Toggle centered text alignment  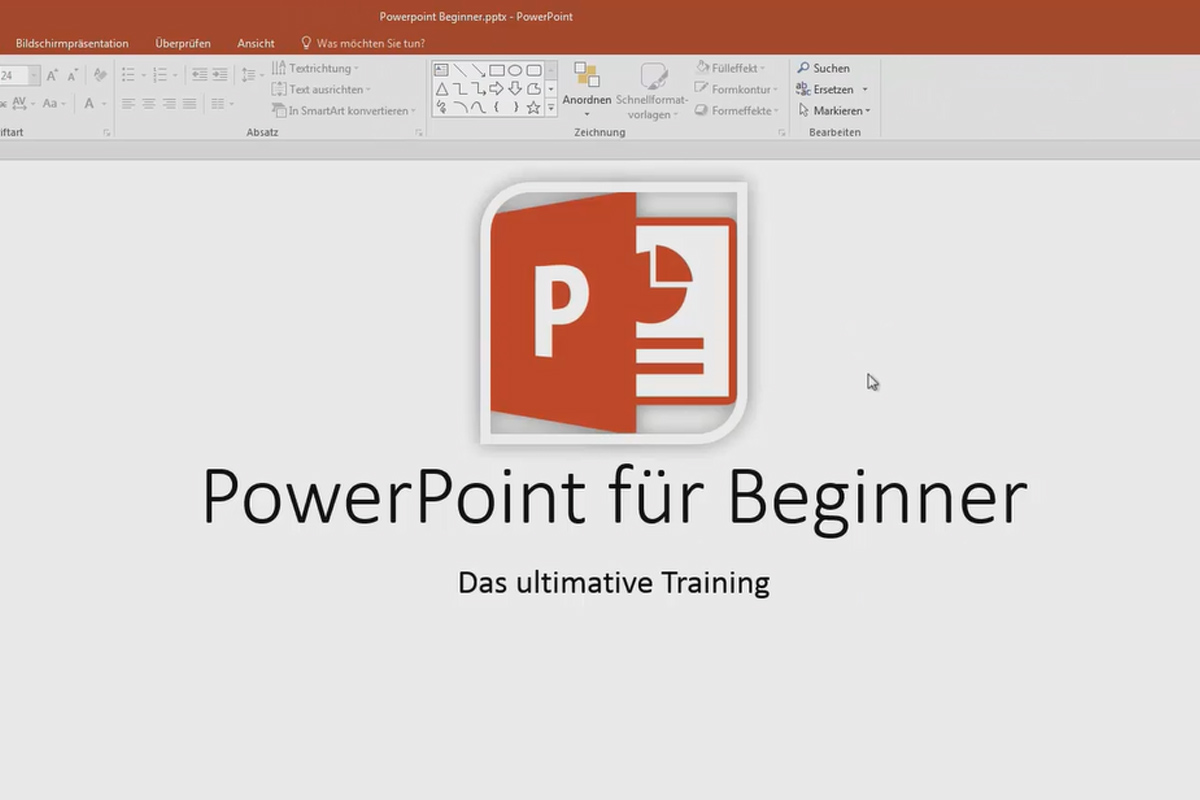pyautogui.click(x=148, y=103)
